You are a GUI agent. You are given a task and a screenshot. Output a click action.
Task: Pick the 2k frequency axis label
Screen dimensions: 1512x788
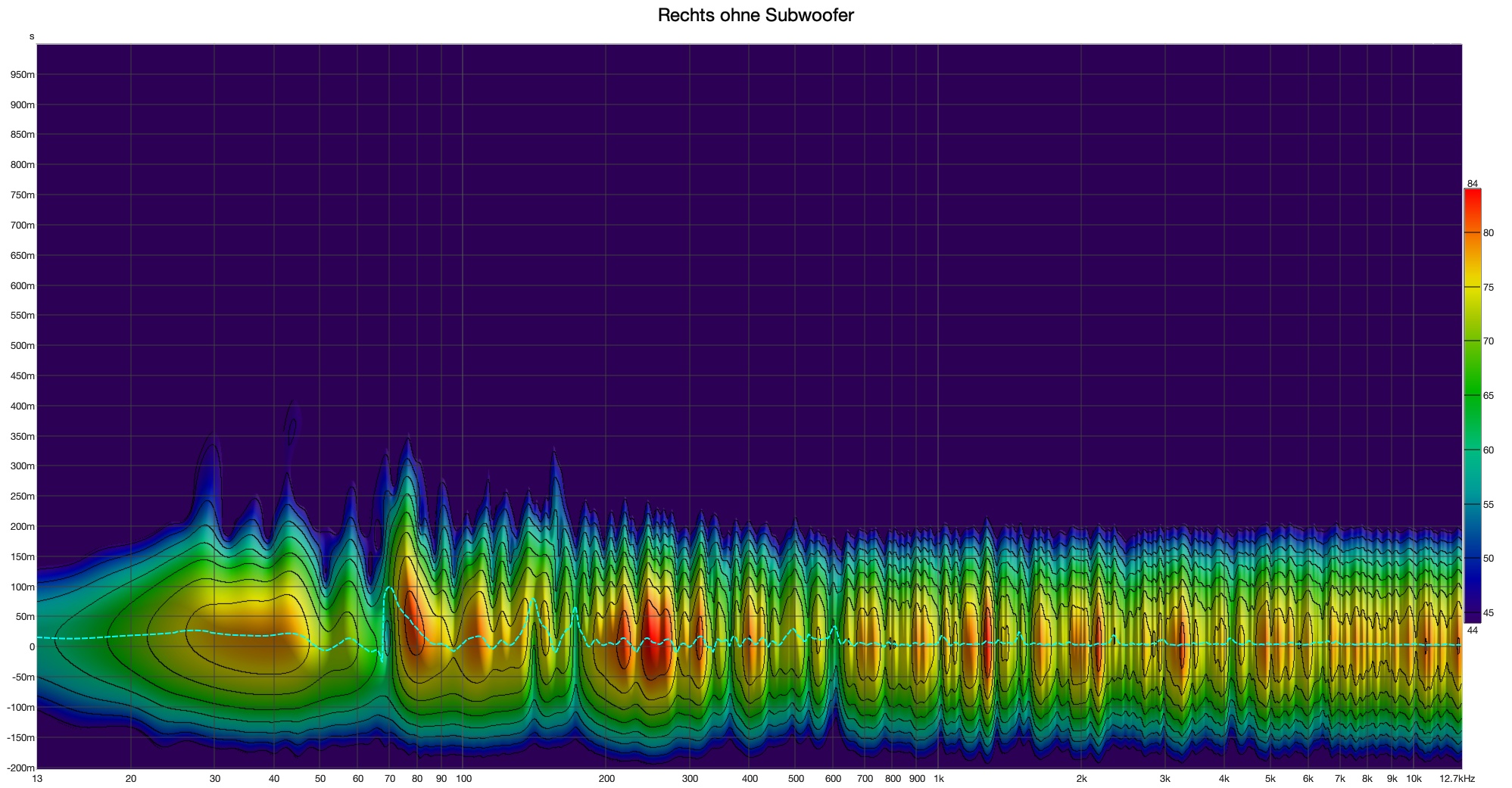point(1081,779)
